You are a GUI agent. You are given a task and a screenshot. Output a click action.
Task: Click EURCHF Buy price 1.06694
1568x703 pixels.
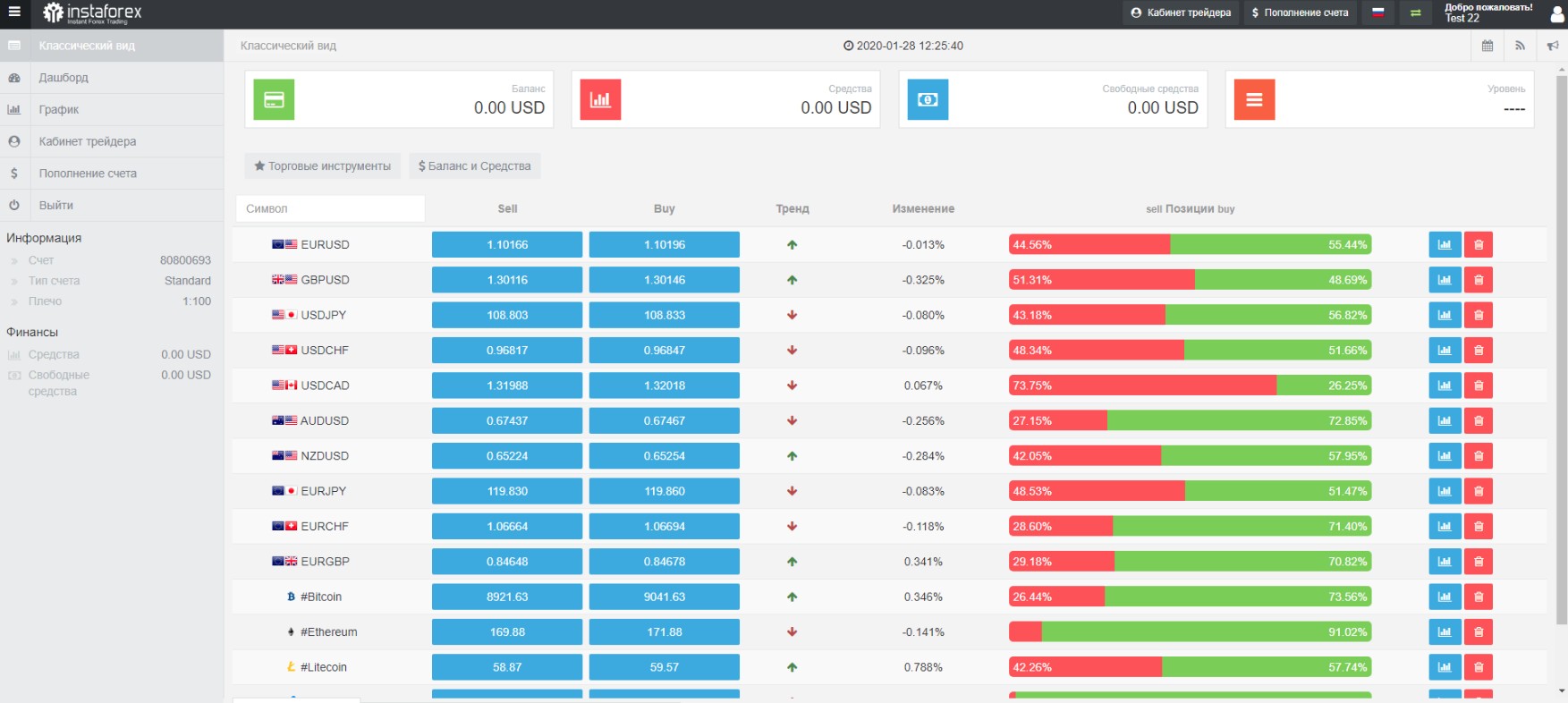click(x=665, y=526)
